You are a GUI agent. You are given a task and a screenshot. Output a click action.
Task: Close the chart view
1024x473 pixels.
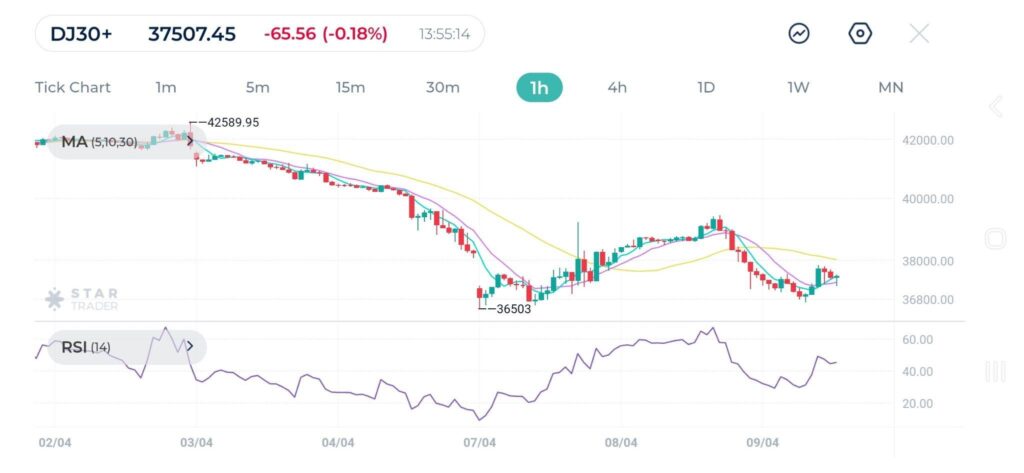click(x=919, y=33)
